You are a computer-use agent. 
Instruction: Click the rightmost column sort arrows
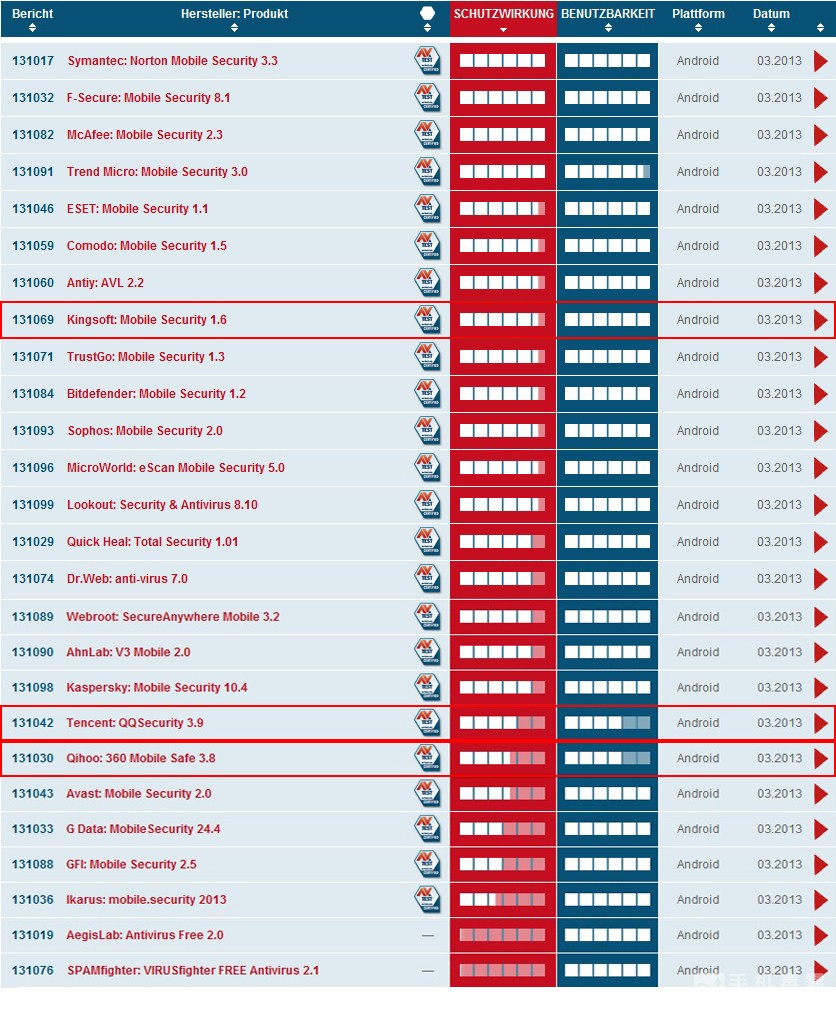(820, 28)
